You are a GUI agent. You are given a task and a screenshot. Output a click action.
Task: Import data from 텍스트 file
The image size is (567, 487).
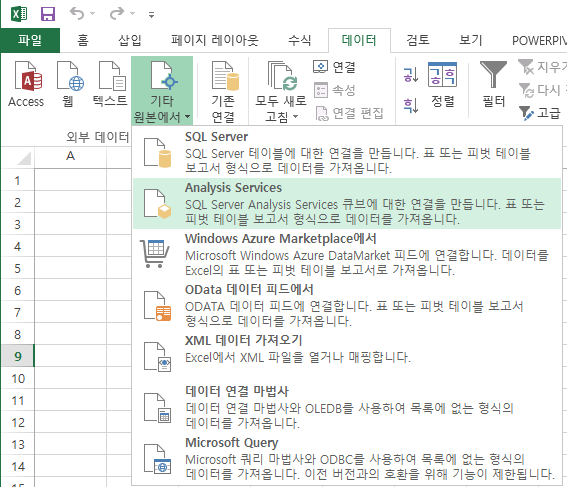click(x=110, y=84)
